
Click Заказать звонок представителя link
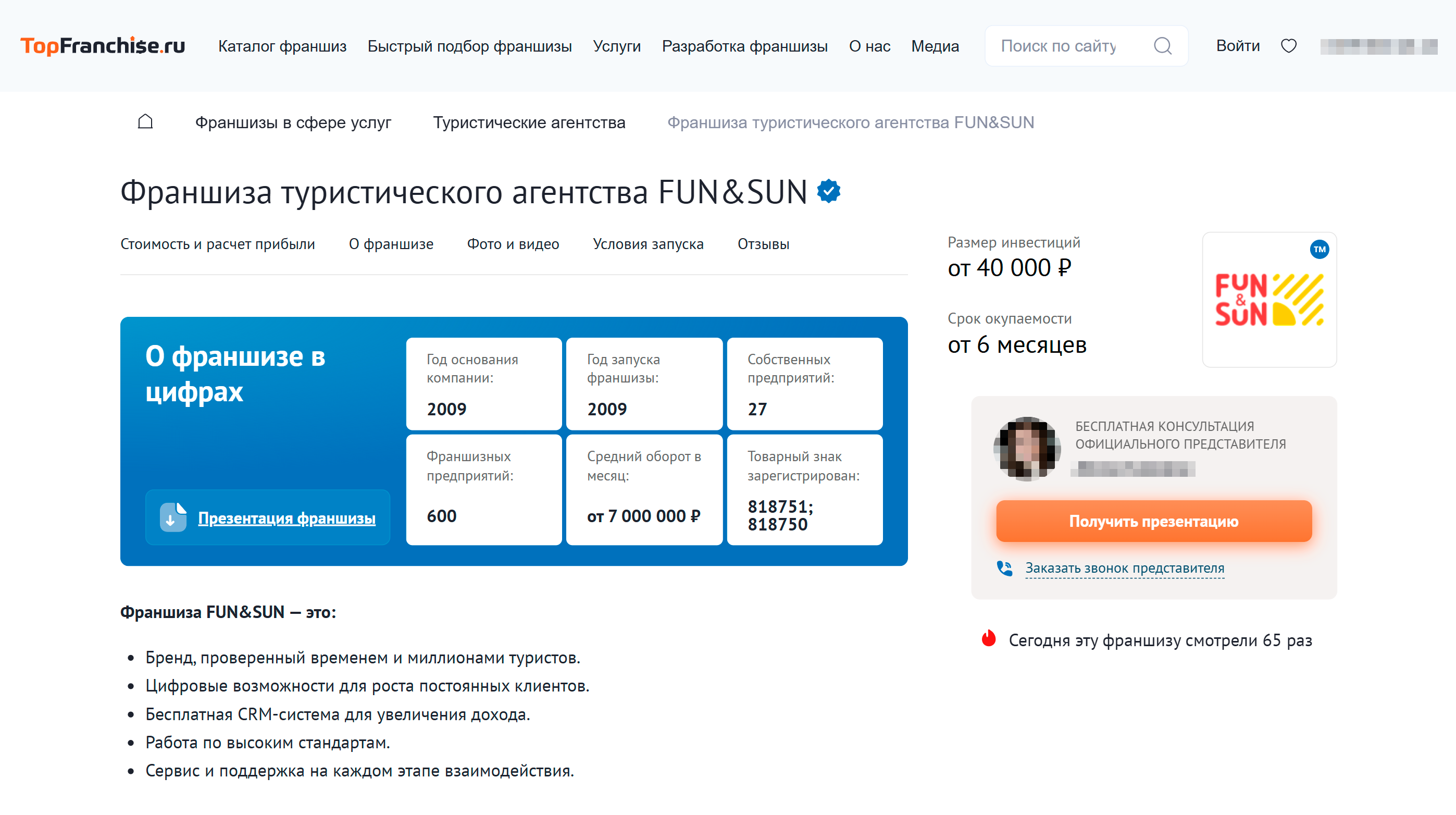1125,568
